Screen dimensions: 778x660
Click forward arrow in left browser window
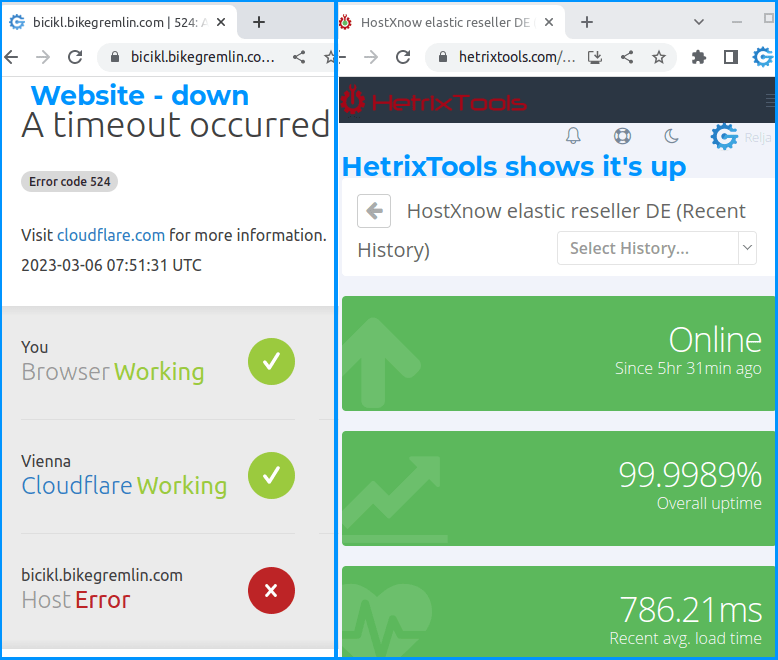(x=43, y=58)
